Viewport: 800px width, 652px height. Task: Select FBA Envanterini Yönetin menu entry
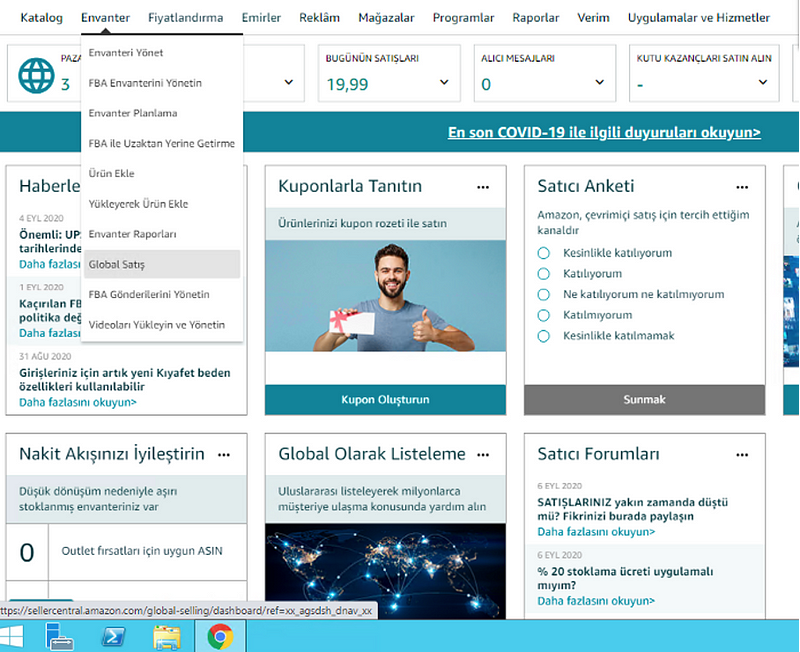pos(162,83)
